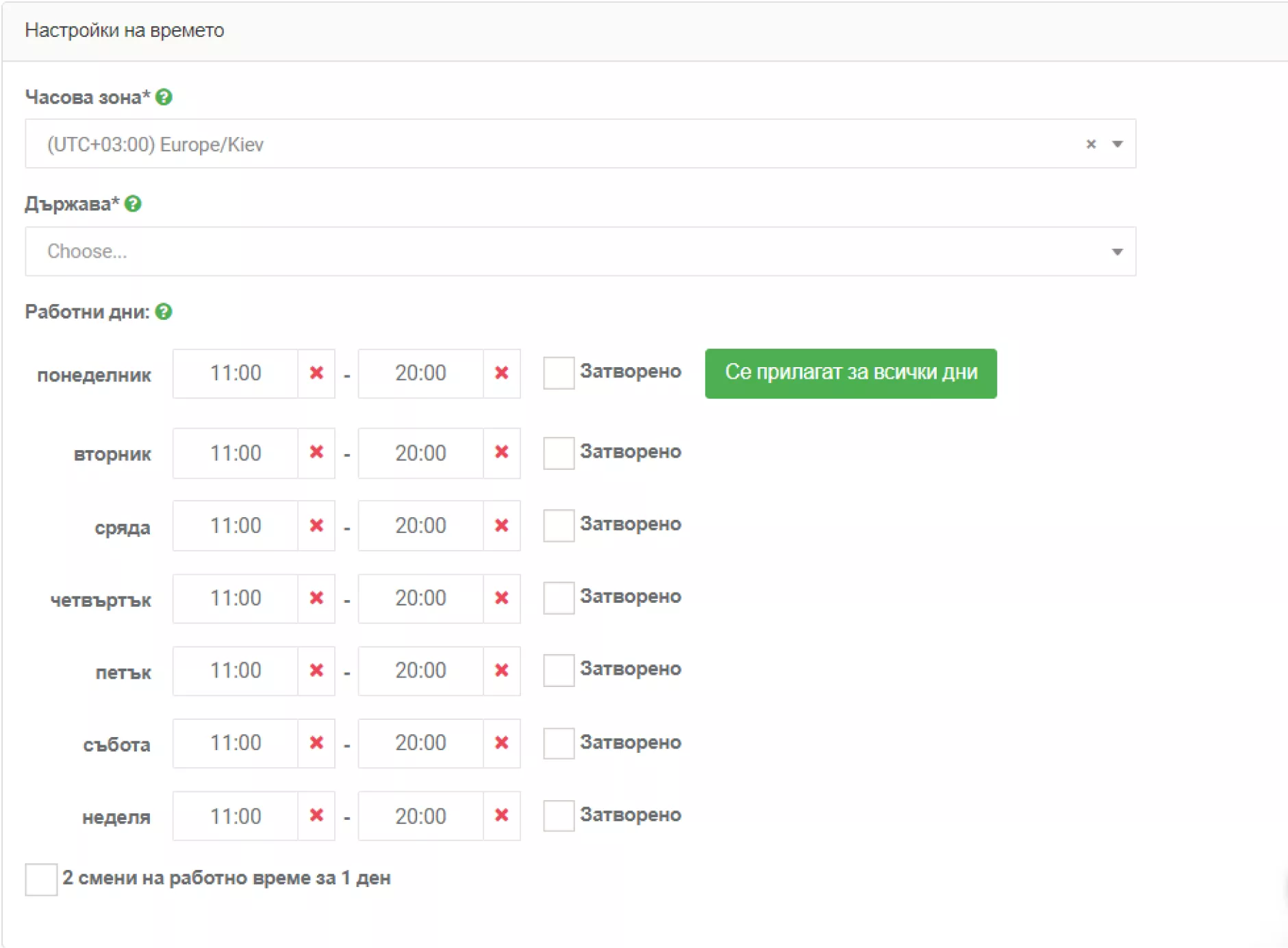Viewport: 1288px width, 948px height.
Task: Check Затворено for четвъртък
Action: (x=559, y=598)
